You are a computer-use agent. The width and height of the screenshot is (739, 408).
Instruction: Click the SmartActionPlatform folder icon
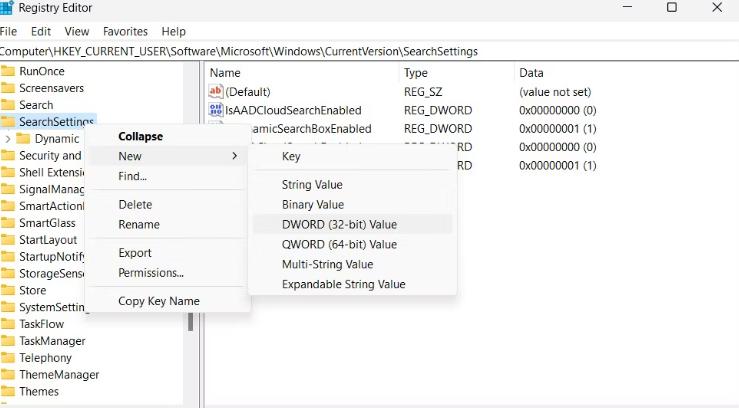[8, 206]
